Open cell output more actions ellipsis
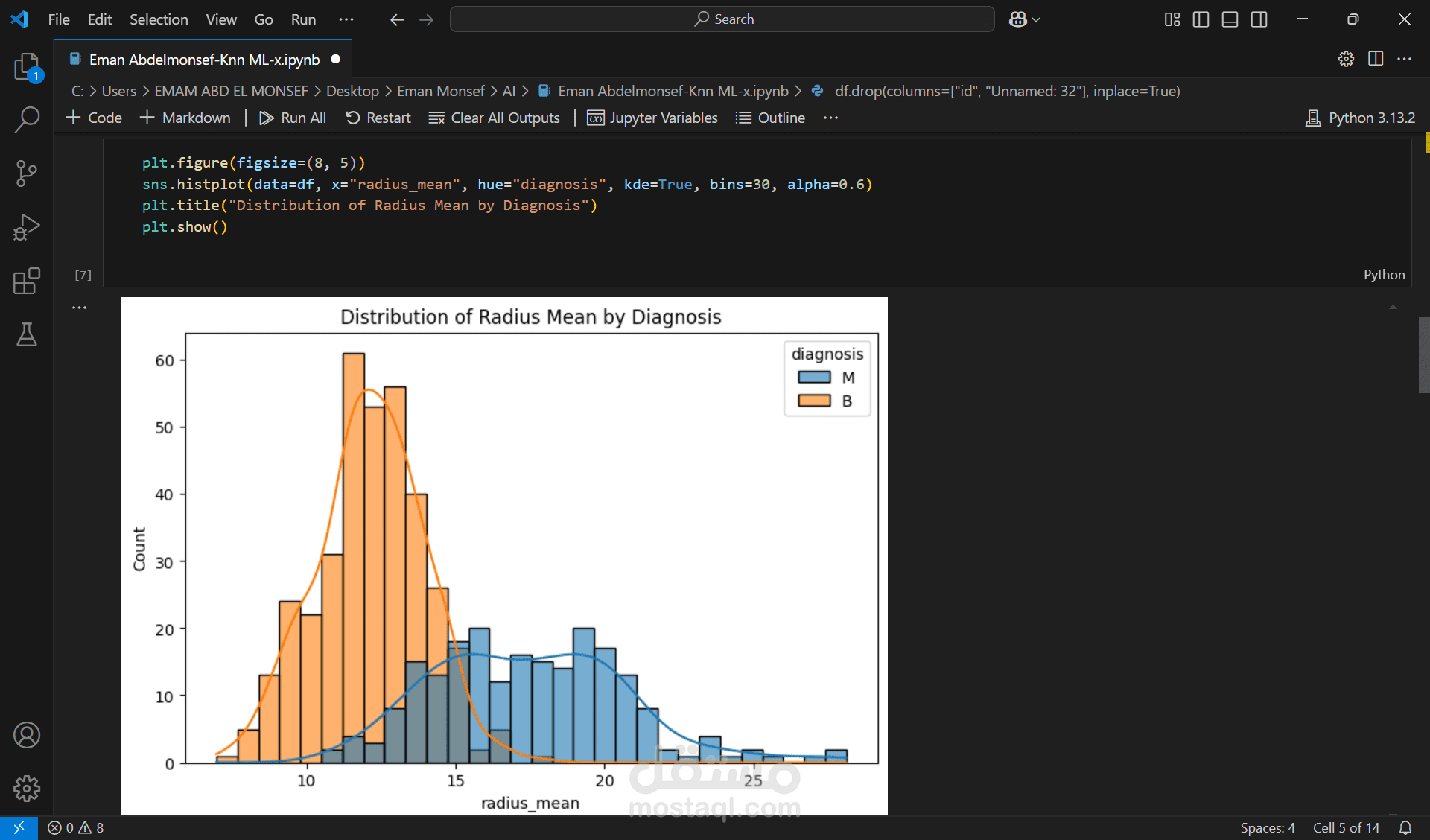This screenshot has width=1430, height=840. [x=80, y=307]
